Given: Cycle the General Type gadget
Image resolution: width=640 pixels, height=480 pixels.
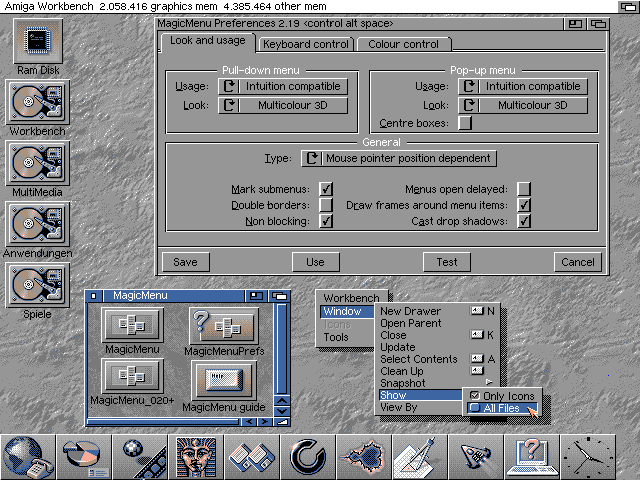Looking at the screenshot, I should click(399, 158).
